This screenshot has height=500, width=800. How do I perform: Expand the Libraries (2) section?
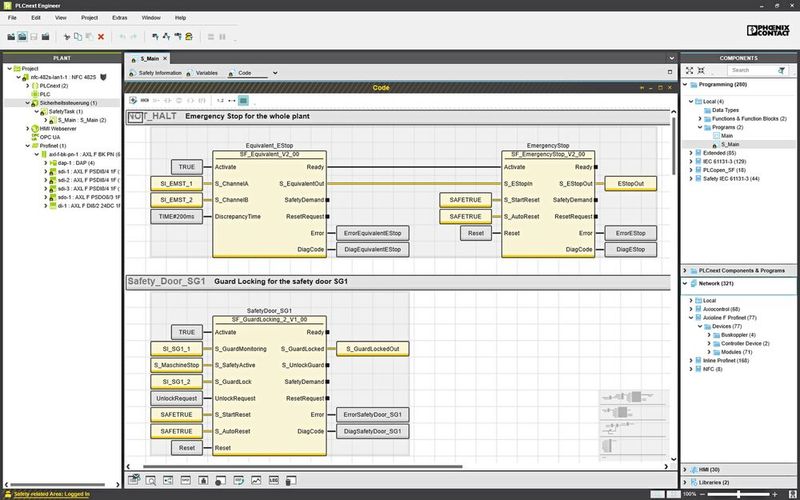pyautogui.click(x=685, y=482)
